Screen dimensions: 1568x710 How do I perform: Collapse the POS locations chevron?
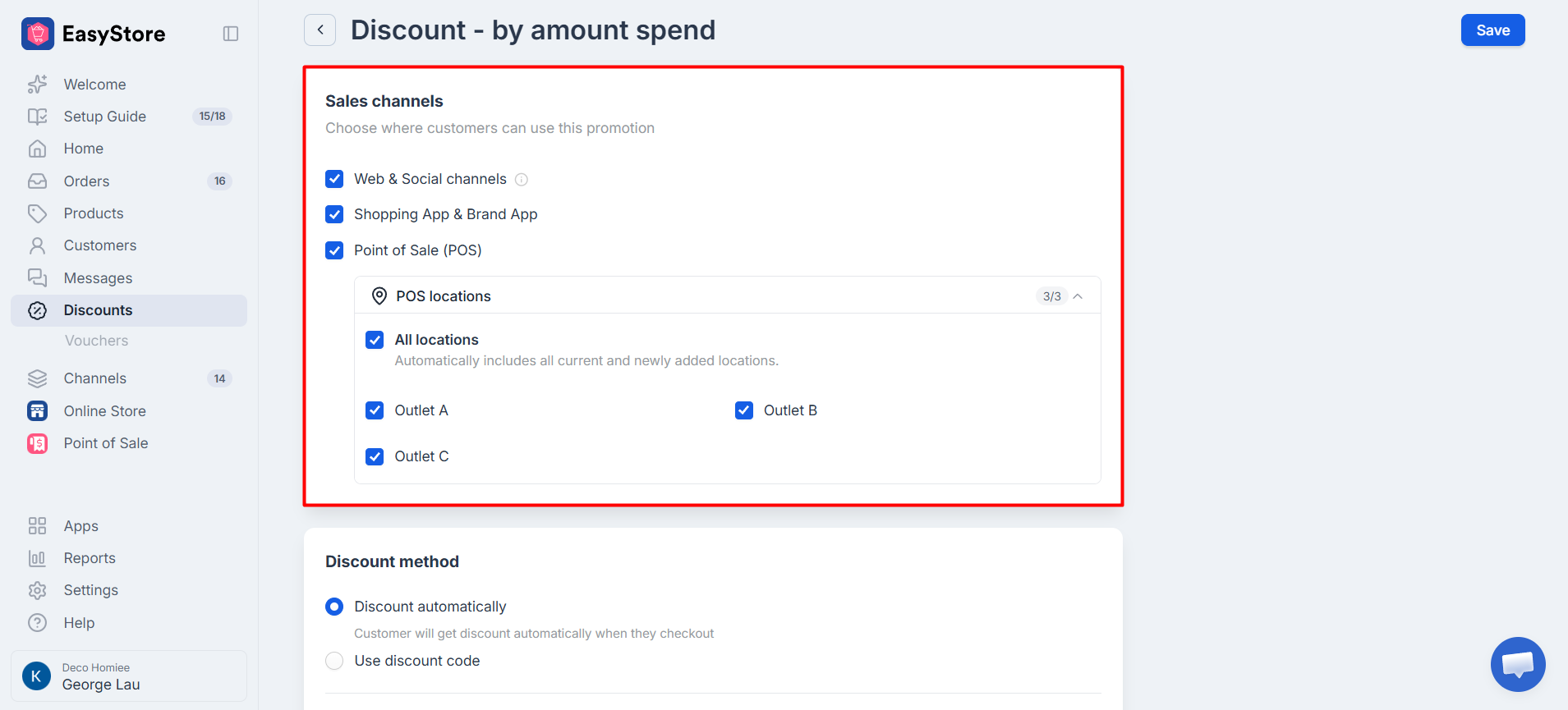(1078, 296)
